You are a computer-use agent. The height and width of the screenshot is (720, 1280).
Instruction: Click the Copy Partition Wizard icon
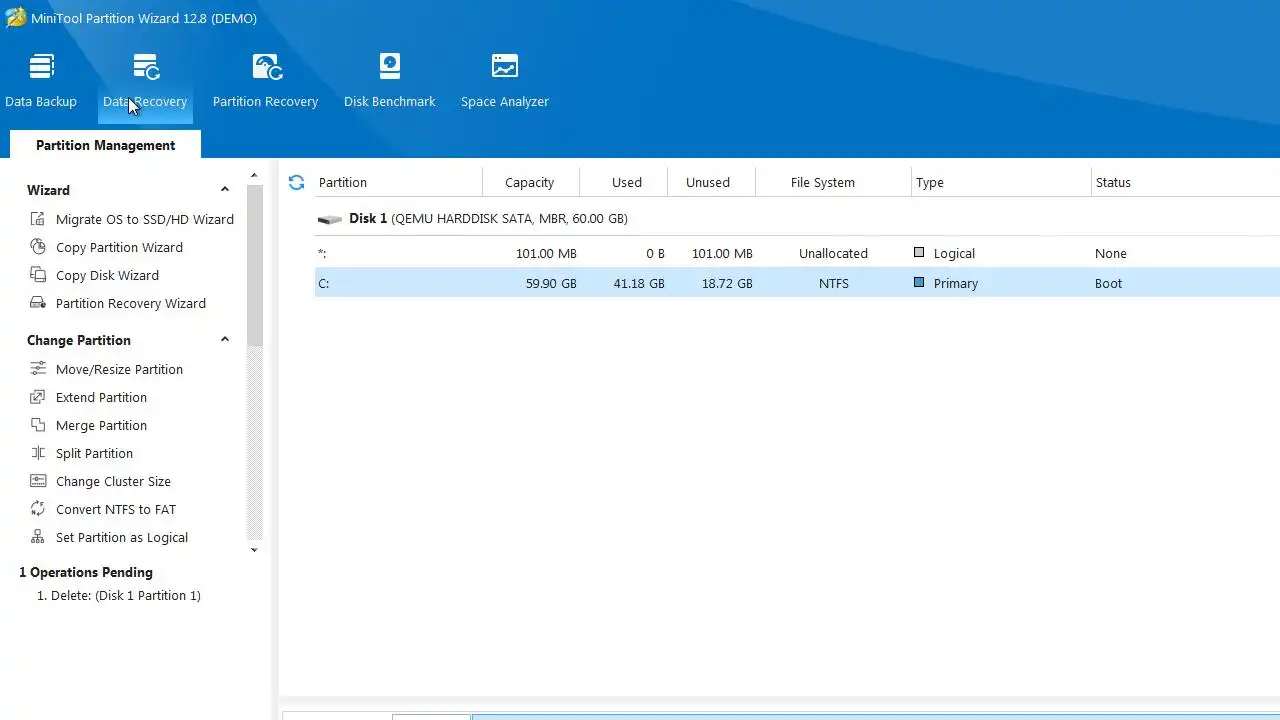pyautogui.click(x=38, y=247)
